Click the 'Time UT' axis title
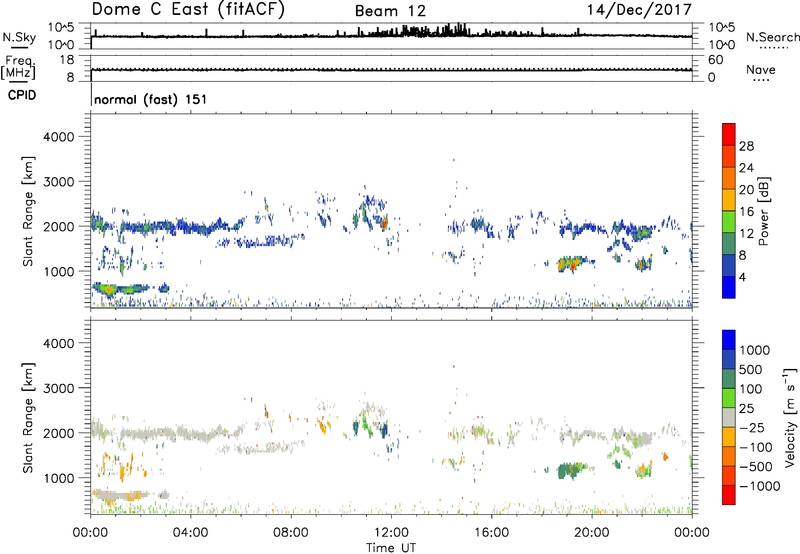 [391, 548]
